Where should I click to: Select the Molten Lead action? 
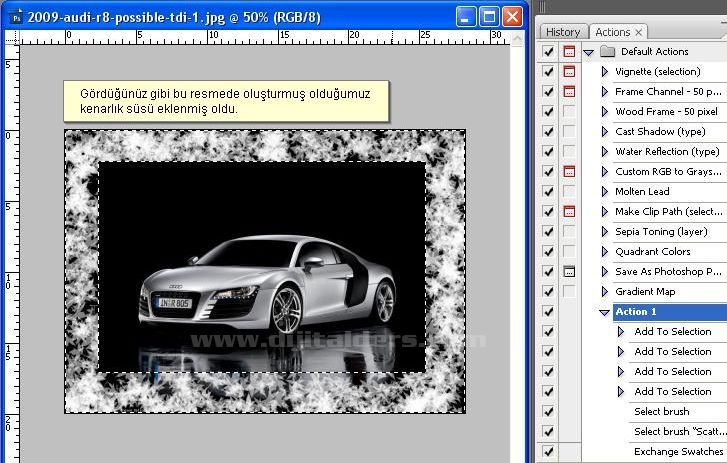tap(642, 191)
